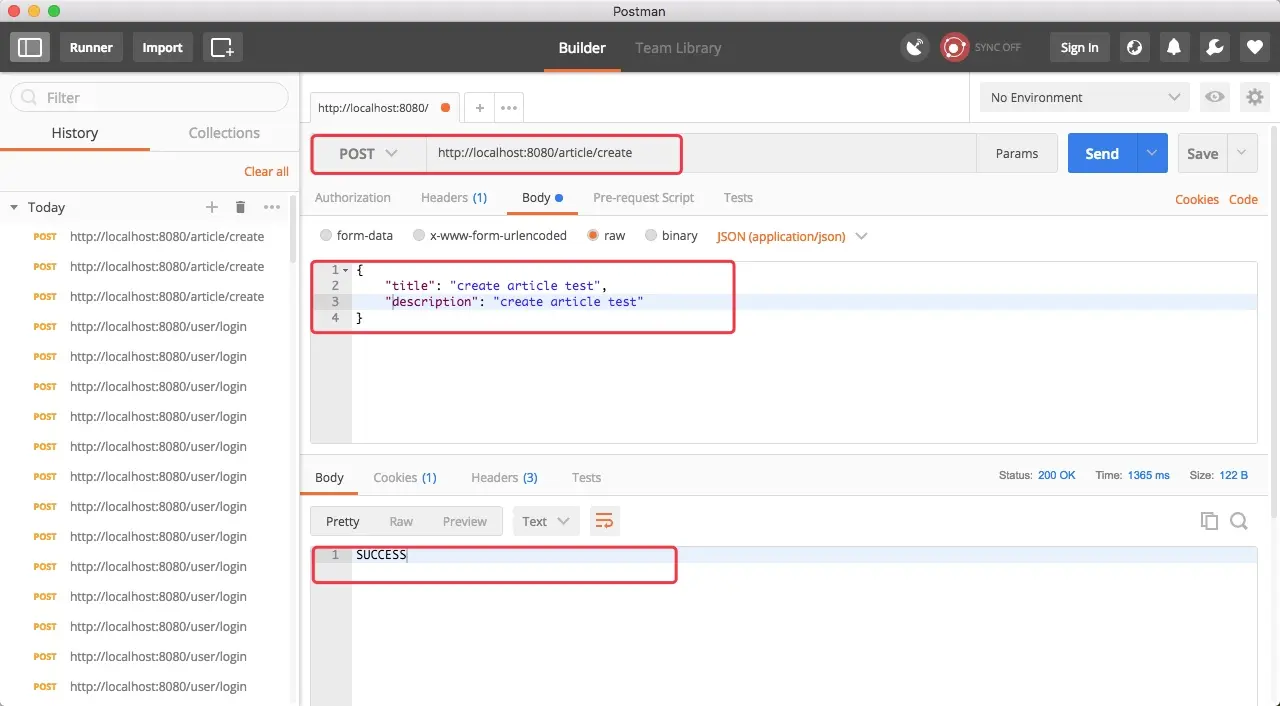Open a new window icon
The width and height of the screenshot is (1280, 706).
[x=222, y=47]
